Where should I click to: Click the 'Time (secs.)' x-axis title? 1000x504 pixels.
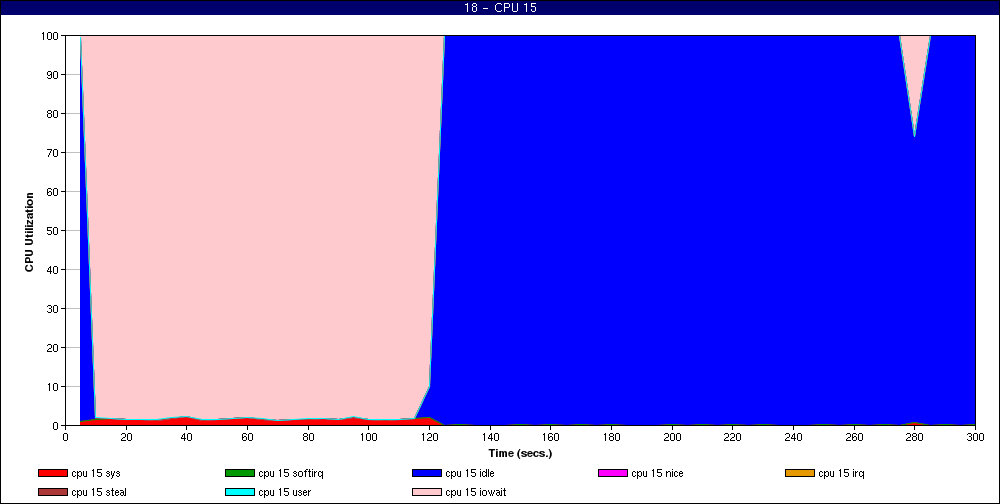pos(521,453)
